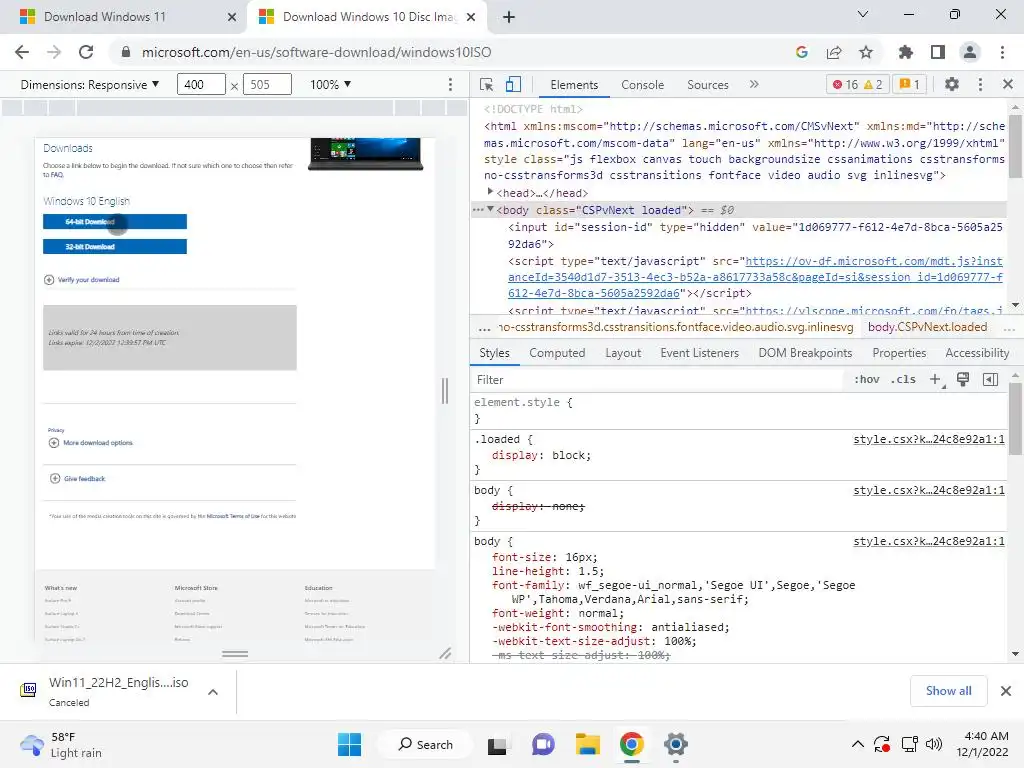Open Chrome three-dot menu
The image size is (1024, 768).
click(1002, 52)
